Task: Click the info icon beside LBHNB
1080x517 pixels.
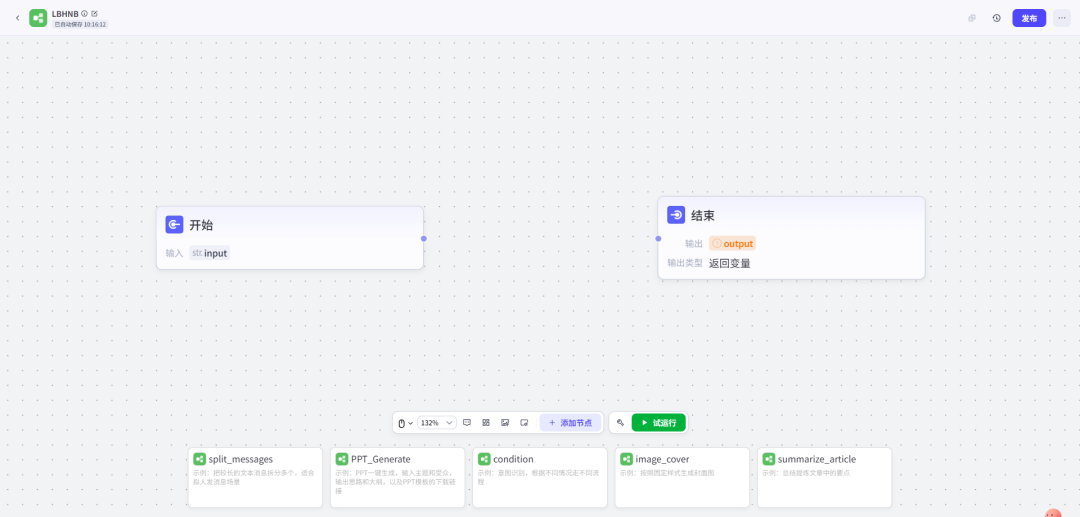Action: [85, 13]
